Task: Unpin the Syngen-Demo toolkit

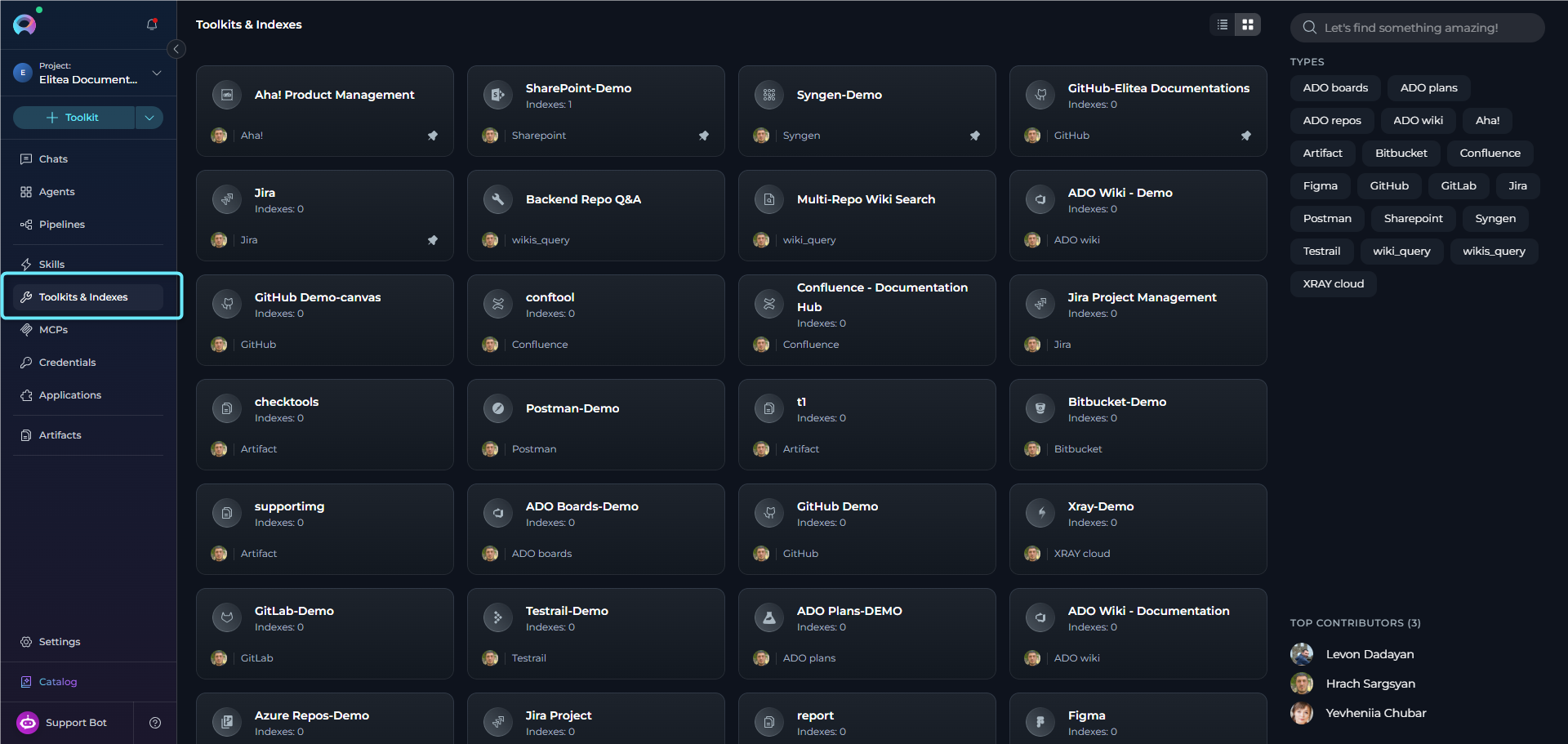Action: [x=975, y=136]
